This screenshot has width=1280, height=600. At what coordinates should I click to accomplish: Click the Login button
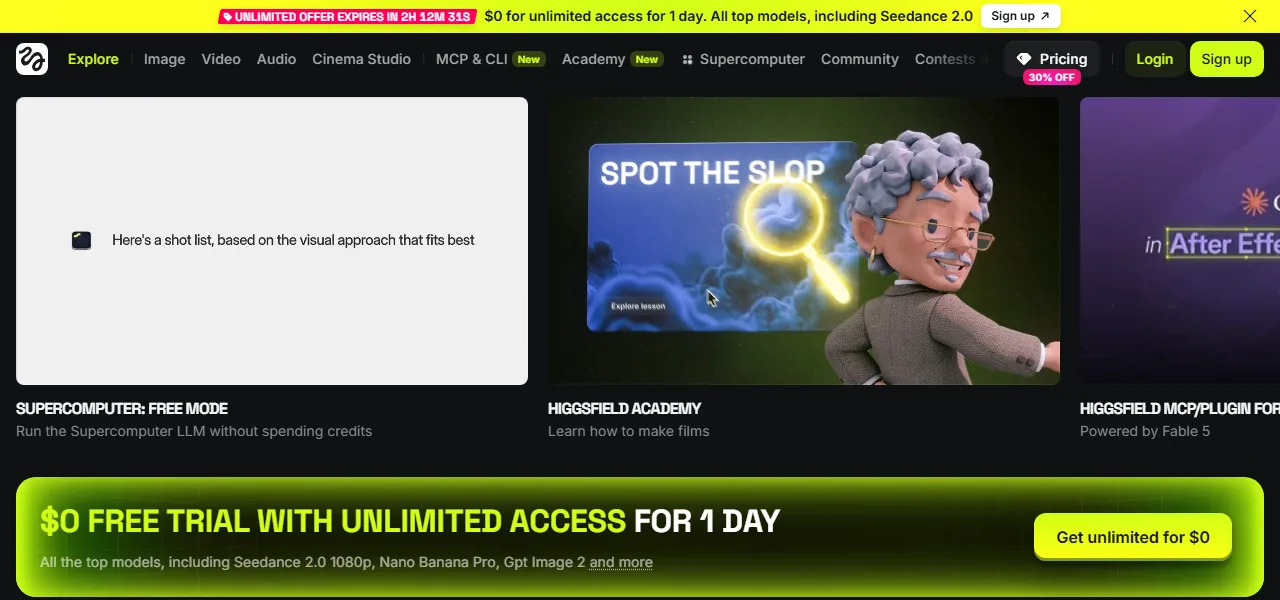(x=1154, y=59)
